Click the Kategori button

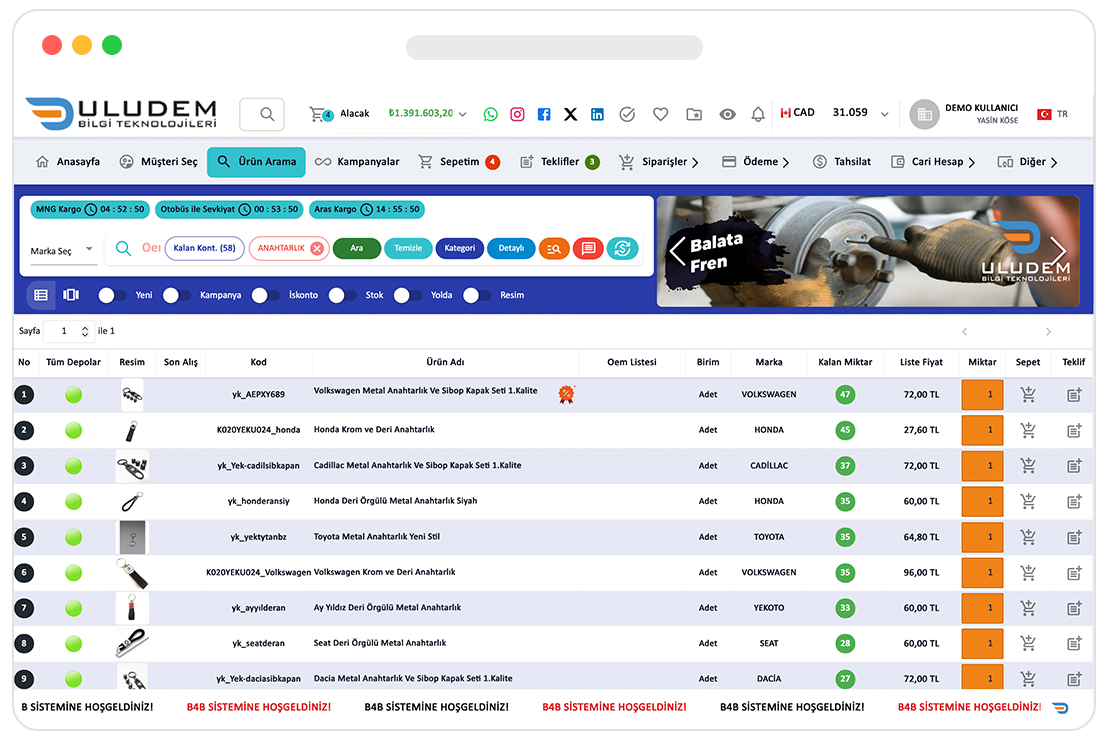click(460, 248)
